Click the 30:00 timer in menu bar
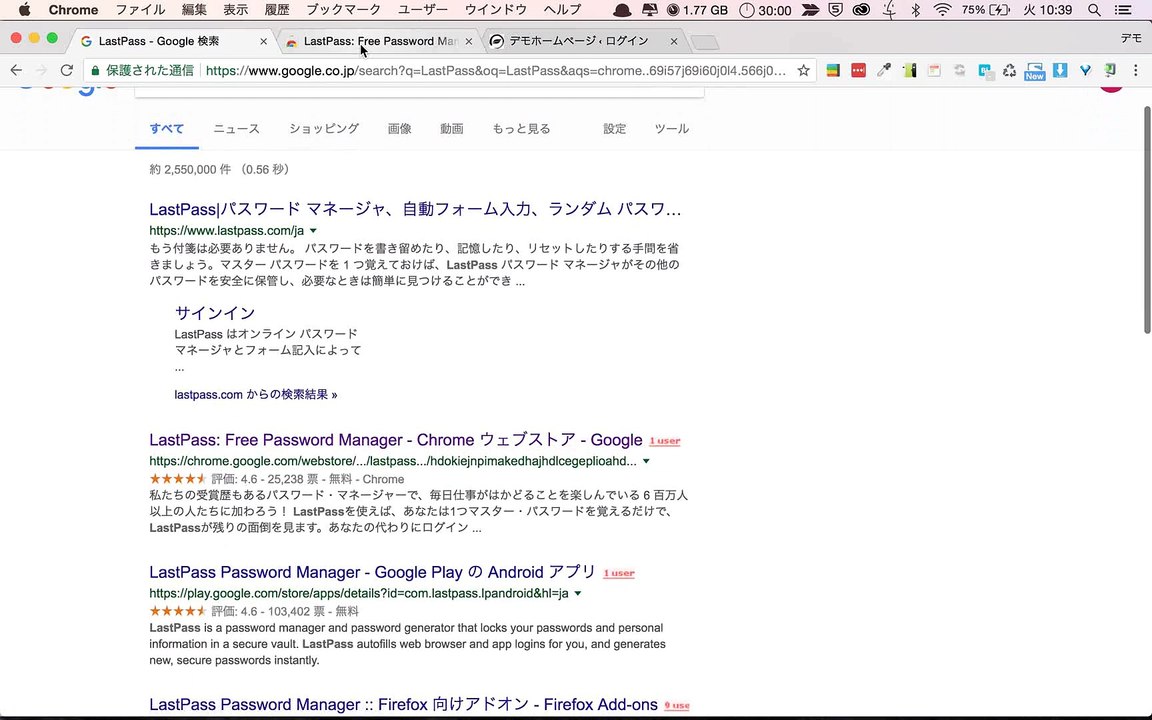1152x720 pixels. [x=765, y=10]
